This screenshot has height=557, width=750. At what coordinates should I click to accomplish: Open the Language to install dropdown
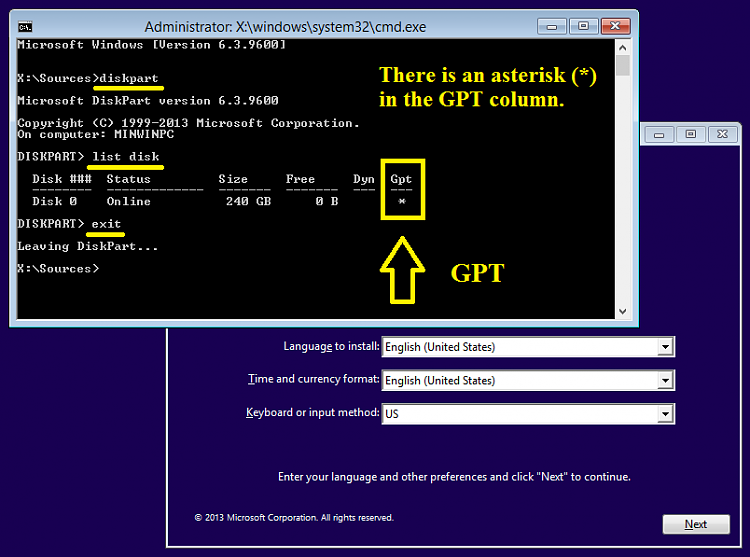[x=665, y=347]
